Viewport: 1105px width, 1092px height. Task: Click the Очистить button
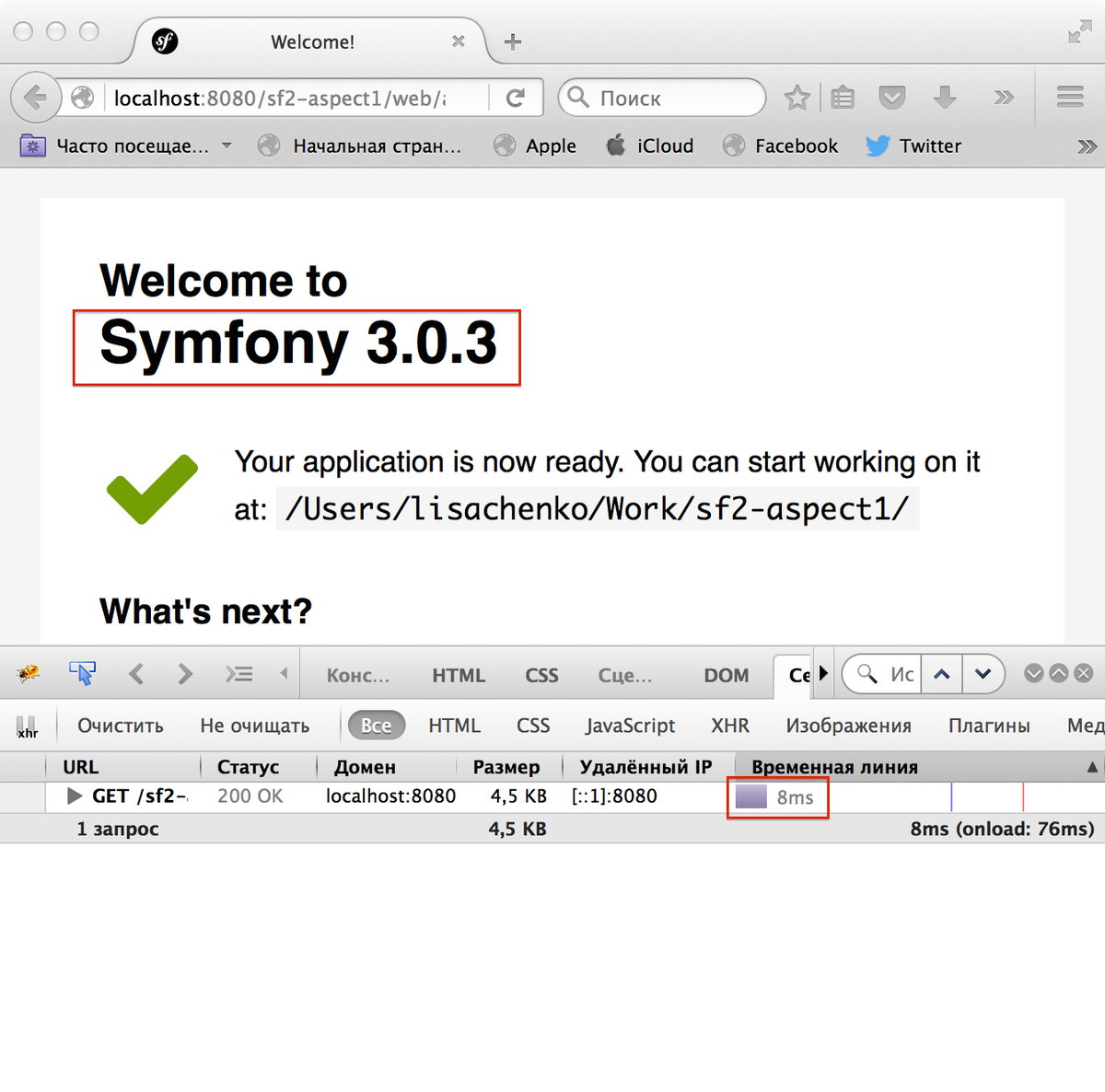point(121,726)
